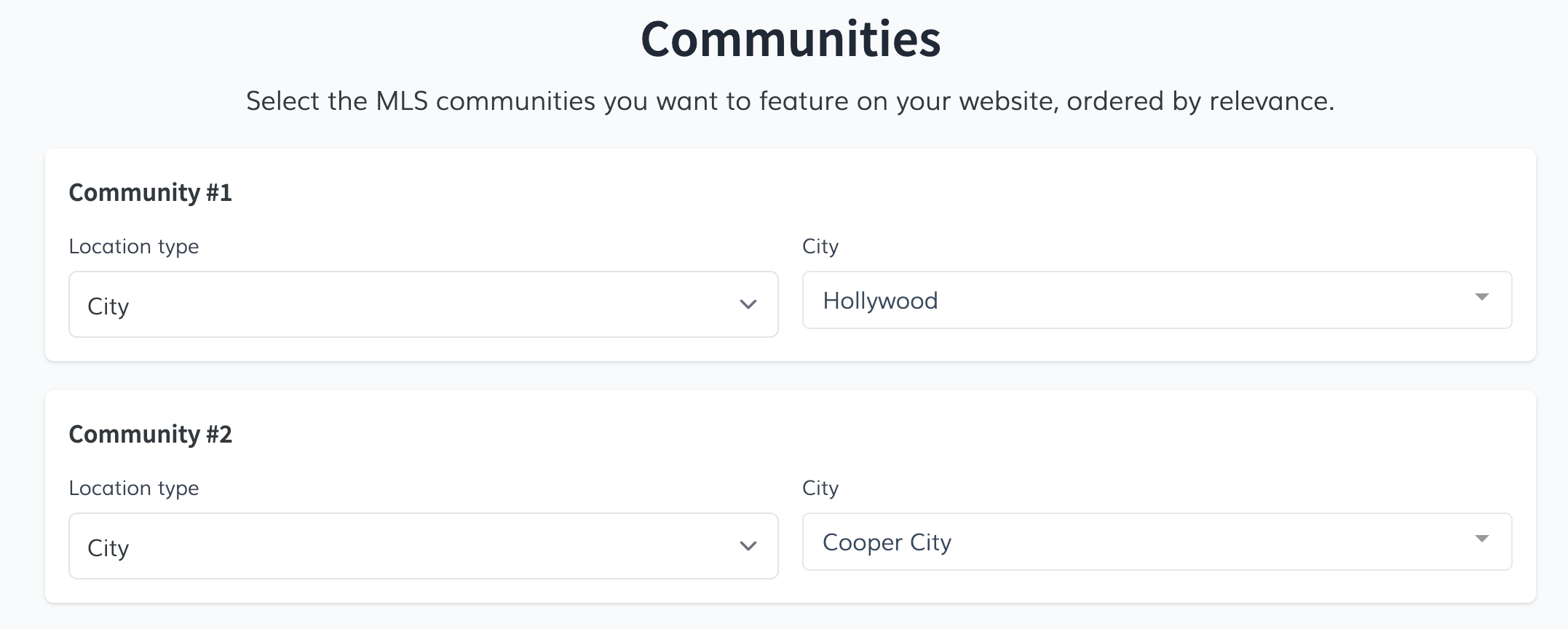
Task: Open Community #2 Location type dropdown
Action: (422, 546)
